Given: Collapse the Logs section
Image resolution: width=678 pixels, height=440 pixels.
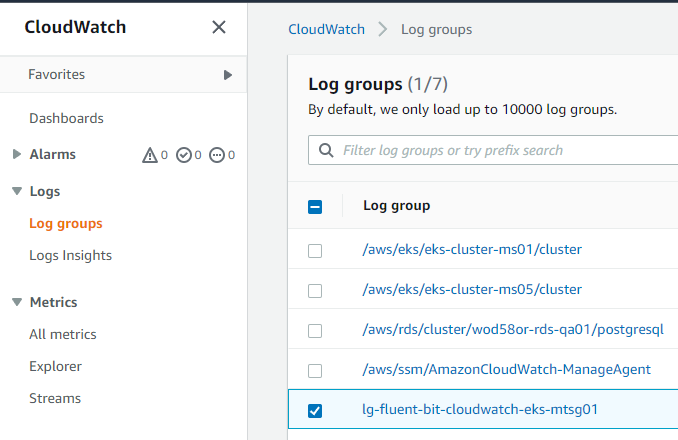Looking at the screenshot, I should click(16, 191).
